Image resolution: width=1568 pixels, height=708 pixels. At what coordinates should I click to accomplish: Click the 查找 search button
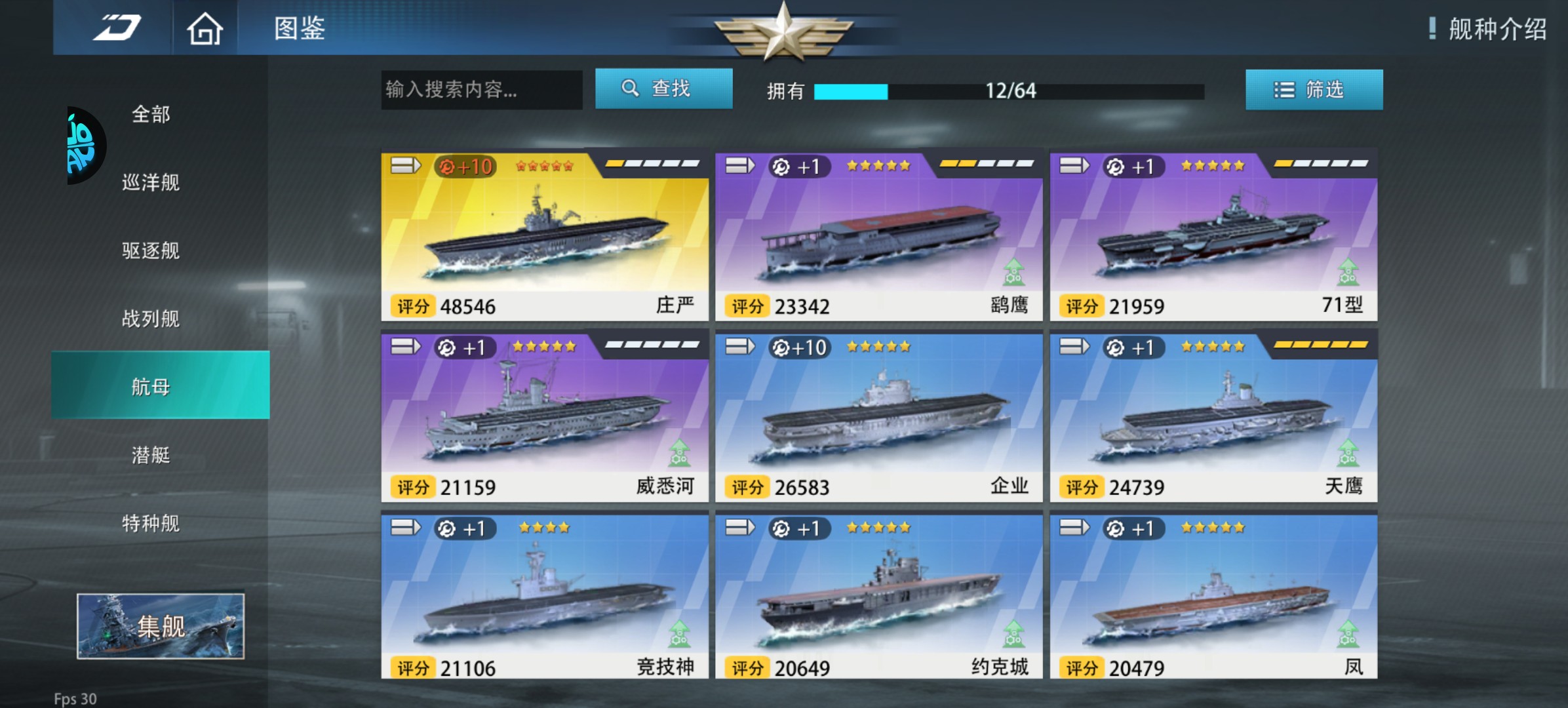coord(663,88)
